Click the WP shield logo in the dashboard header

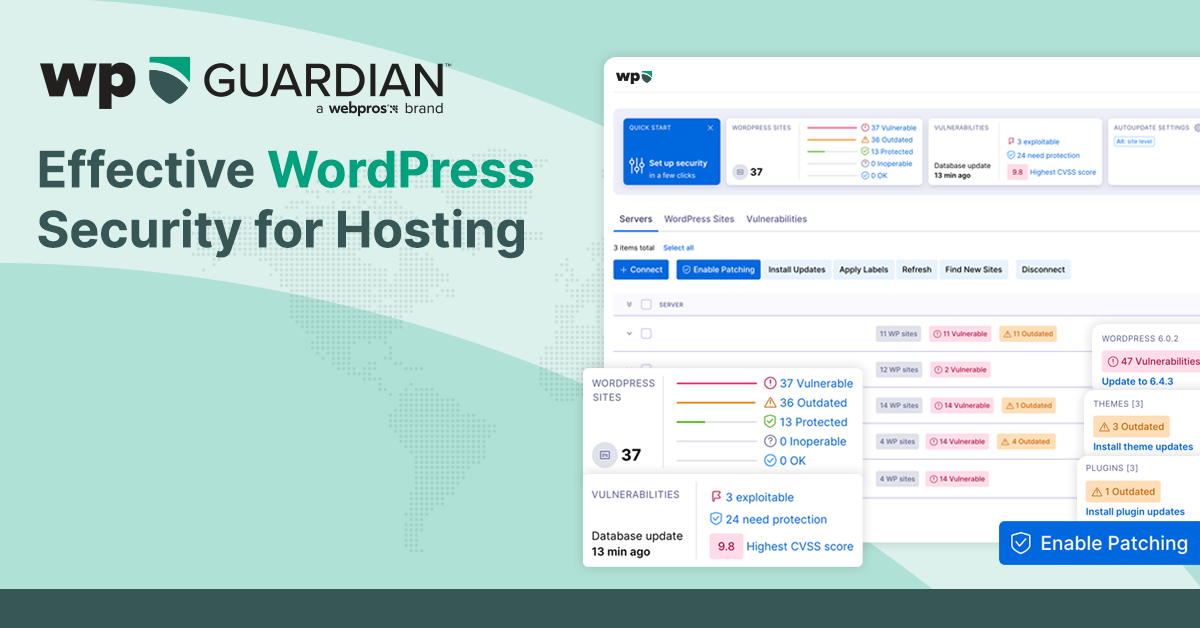(x=634, y=76)
